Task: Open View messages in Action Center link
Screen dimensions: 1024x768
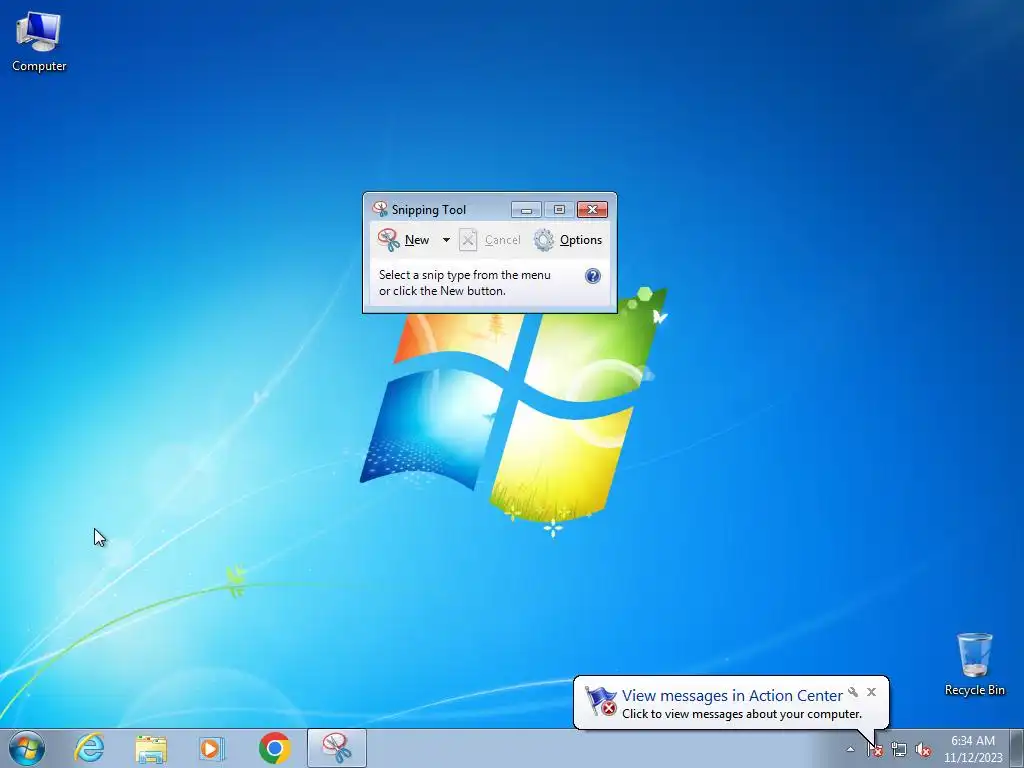Action: tap(732, 696)
